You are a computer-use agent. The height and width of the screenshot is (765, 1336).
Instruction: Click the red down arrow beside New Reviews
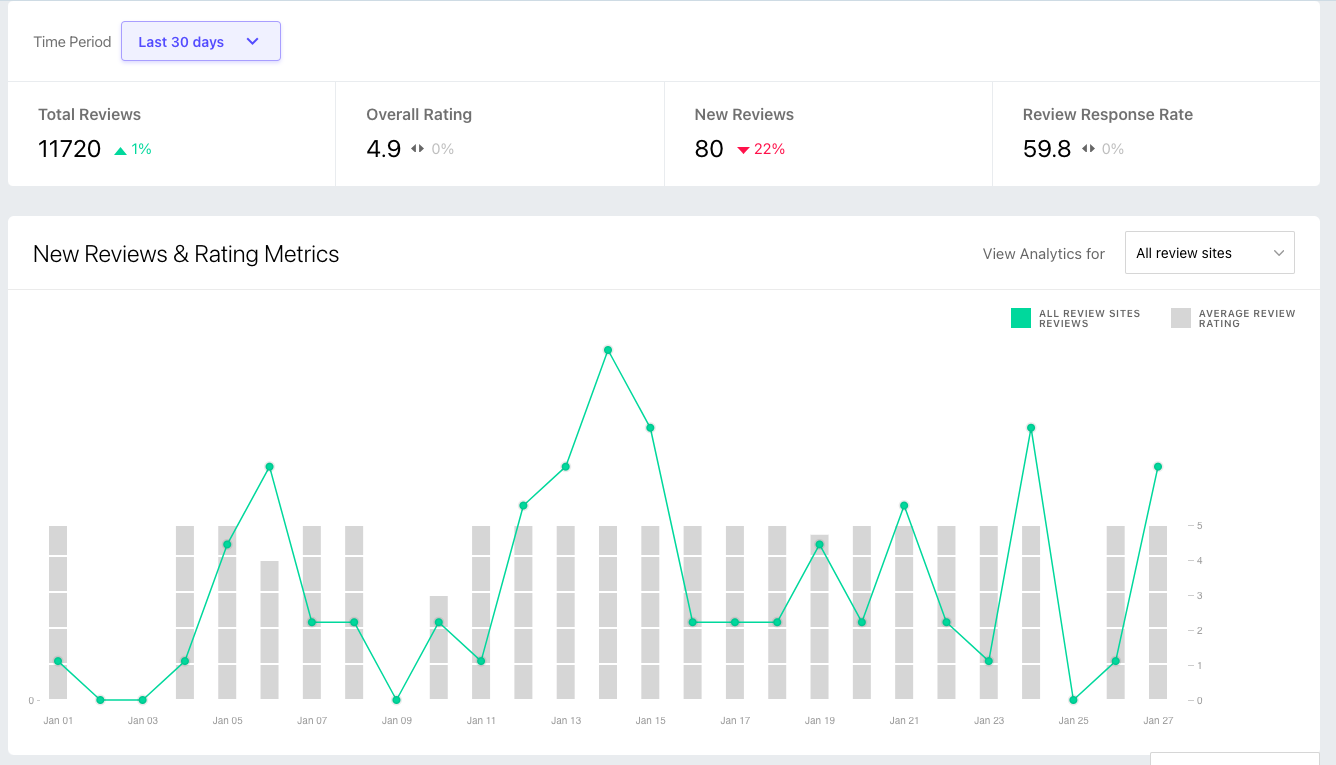(743, 150)
